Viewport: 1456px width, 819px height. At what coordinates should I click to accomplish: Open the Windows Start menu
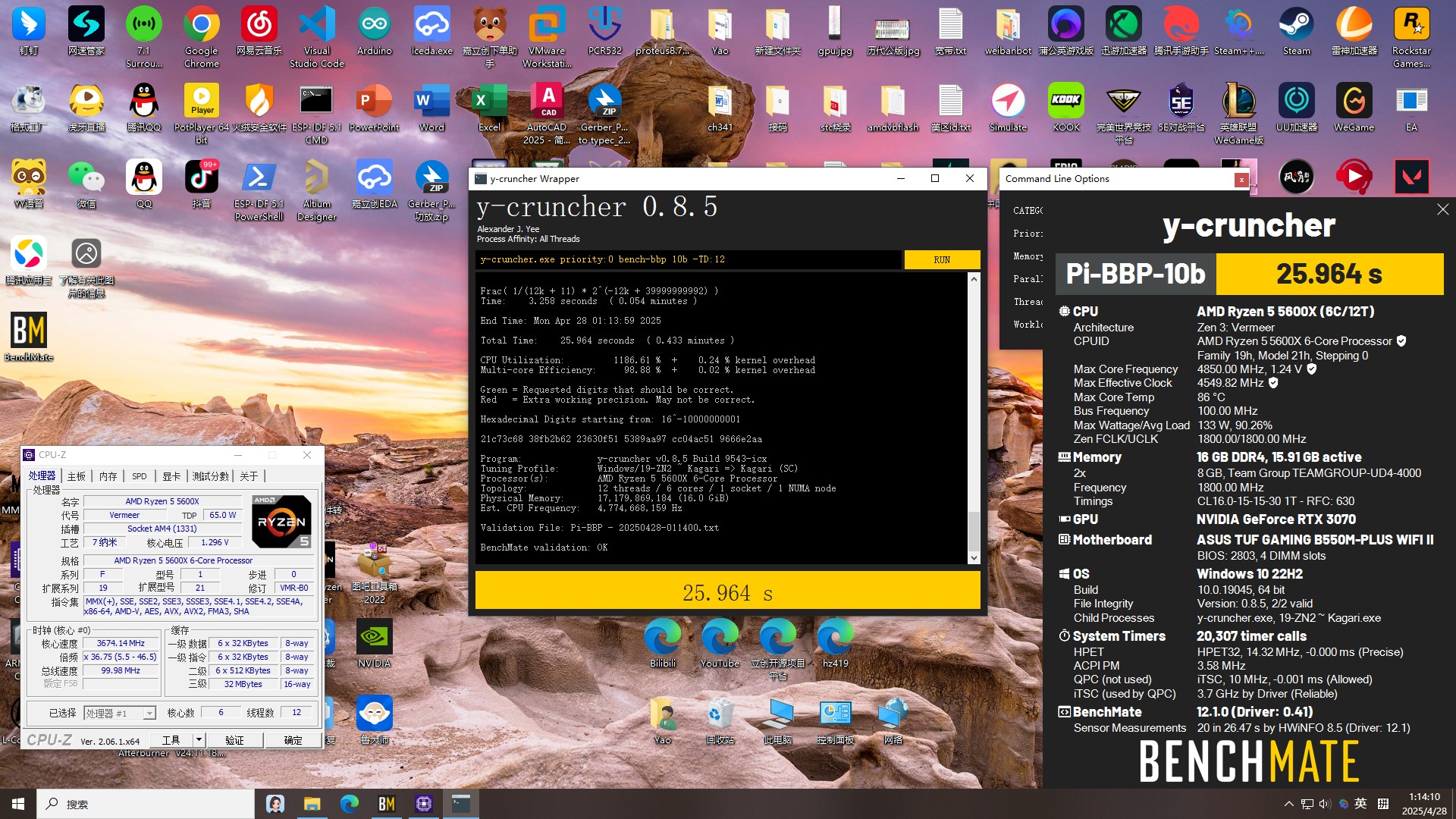[18, 804]
